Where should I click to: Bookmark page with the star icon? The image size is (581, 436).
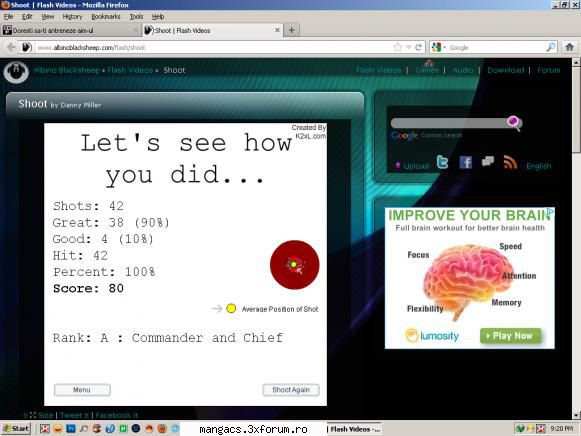click(398, 47)
